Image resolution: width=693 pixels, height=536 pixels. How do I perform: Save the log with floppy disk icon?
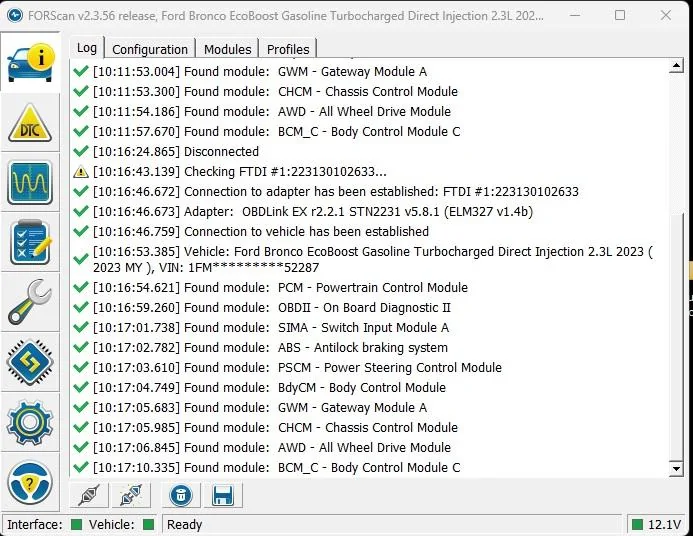click(223, 495)
